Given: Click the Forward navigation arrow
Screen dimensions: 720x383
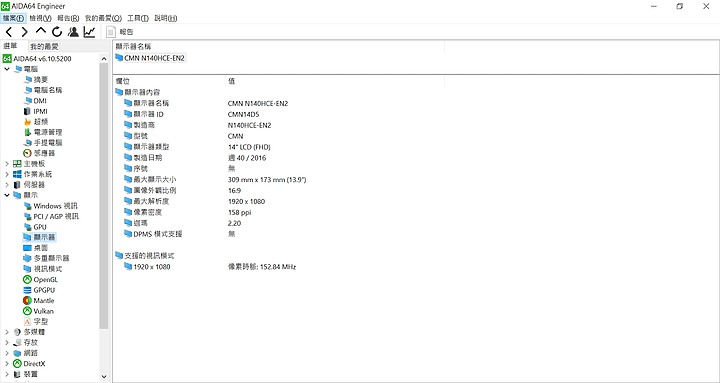Looking at the screenshot, I should (24, 32).
